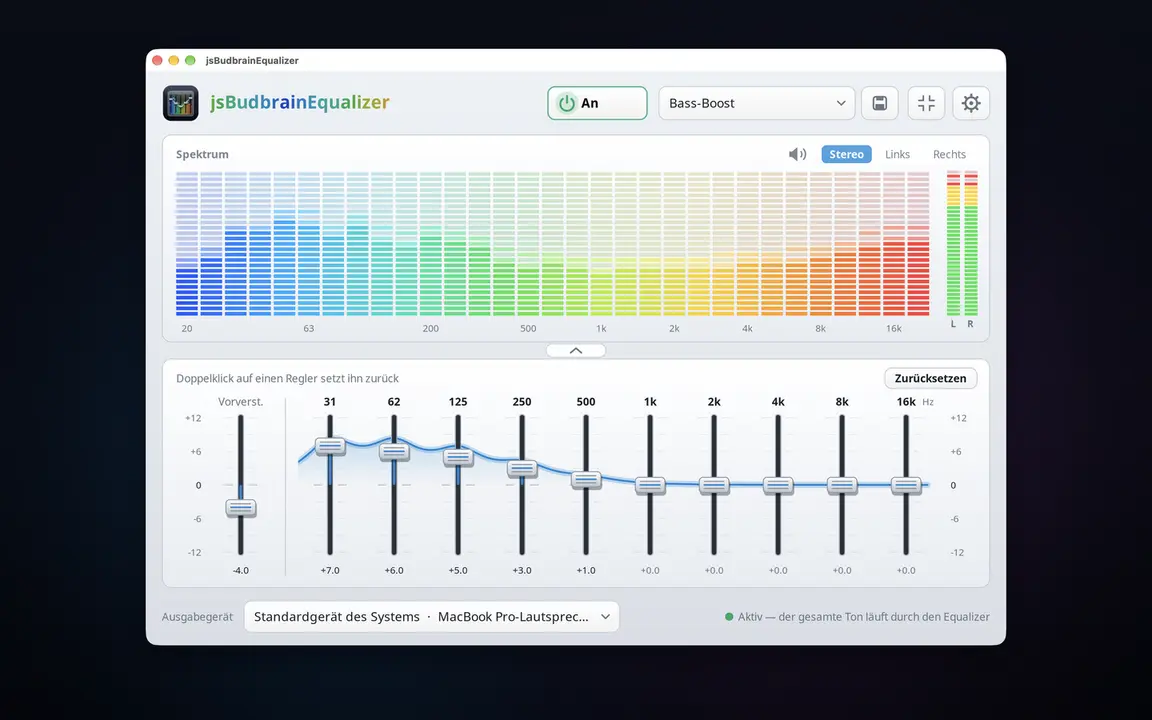1152x720 pixels.
Task: Click the 31 Hz band slider handle
Action: pyautogui.click(x=330, y=446)
